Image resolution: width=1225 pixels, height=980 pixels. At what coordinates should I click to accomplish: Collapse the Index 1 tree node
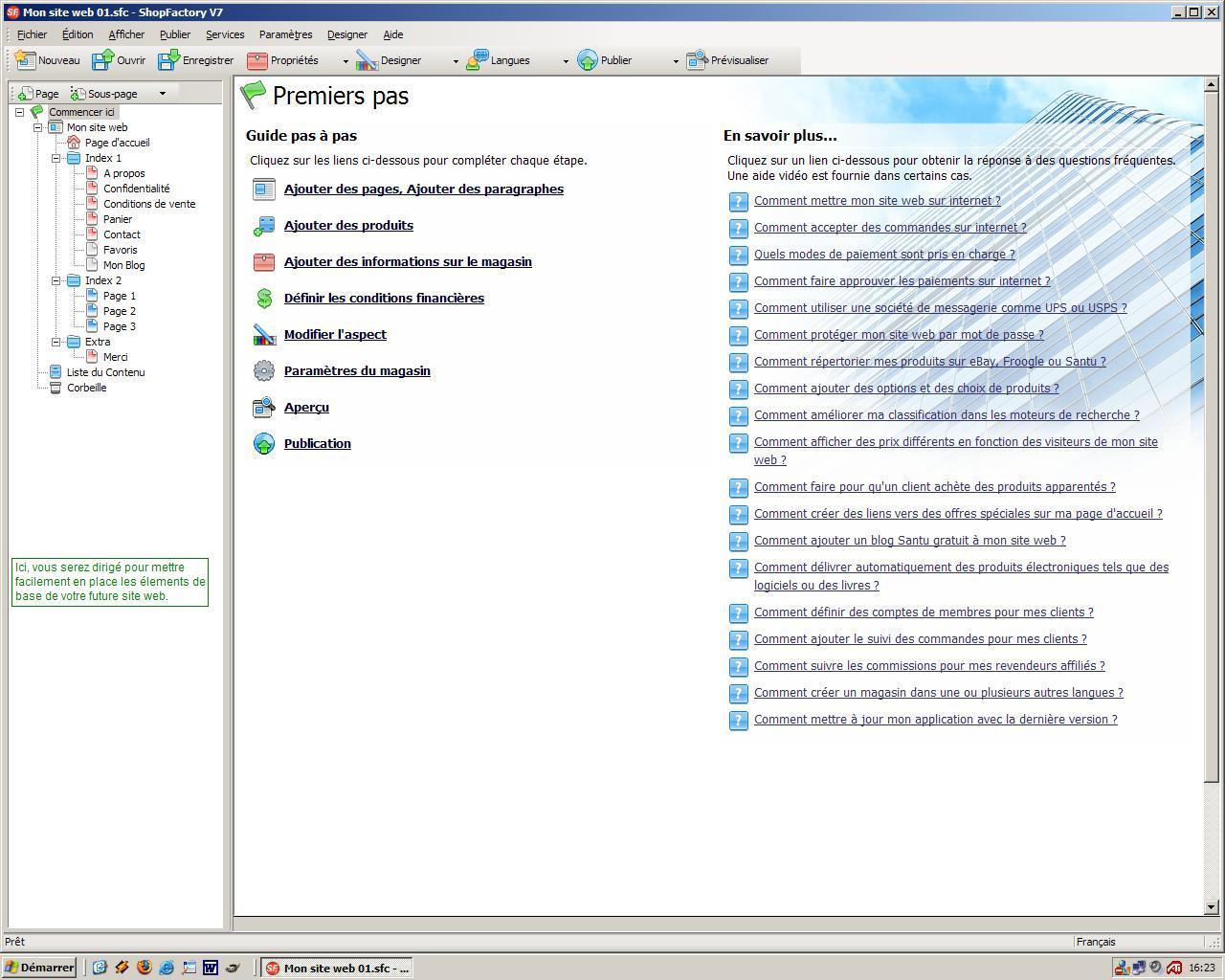(56, 158)
